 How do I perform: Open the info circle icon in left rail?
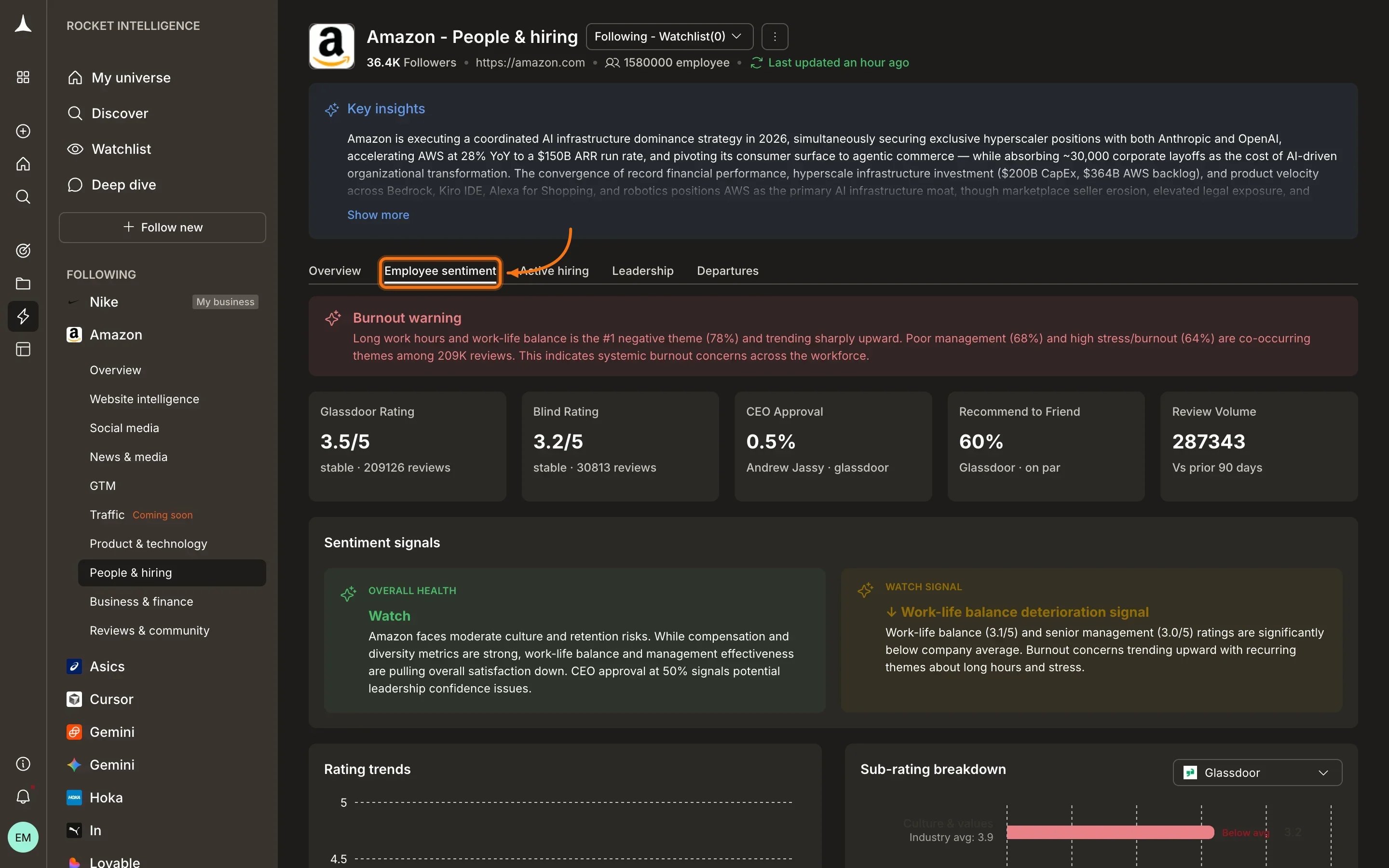[23, 763]
